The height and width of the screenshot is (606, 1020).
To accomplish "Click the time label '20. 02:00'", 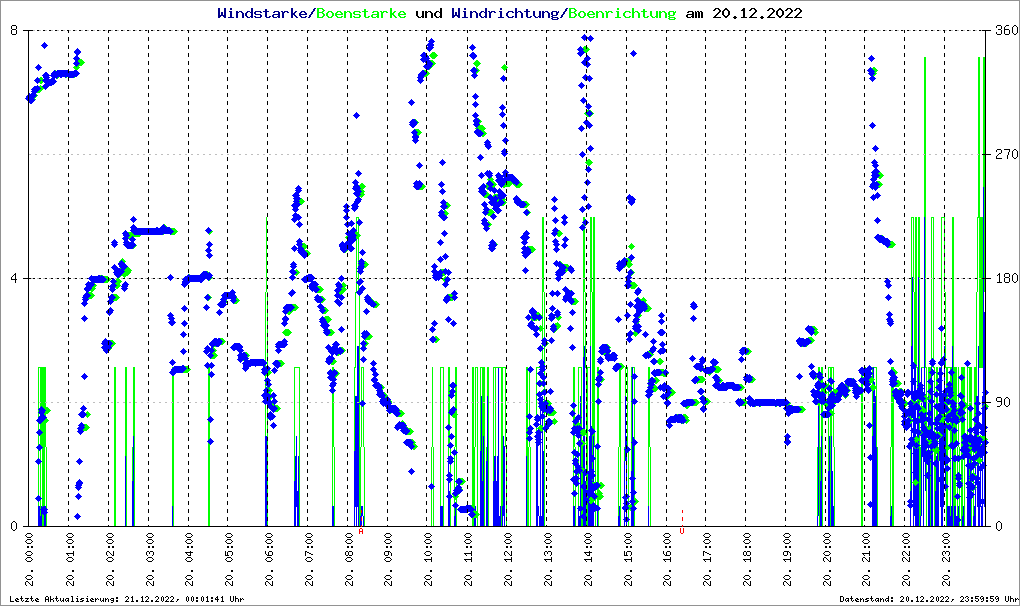I will click(x=109, y=560).
